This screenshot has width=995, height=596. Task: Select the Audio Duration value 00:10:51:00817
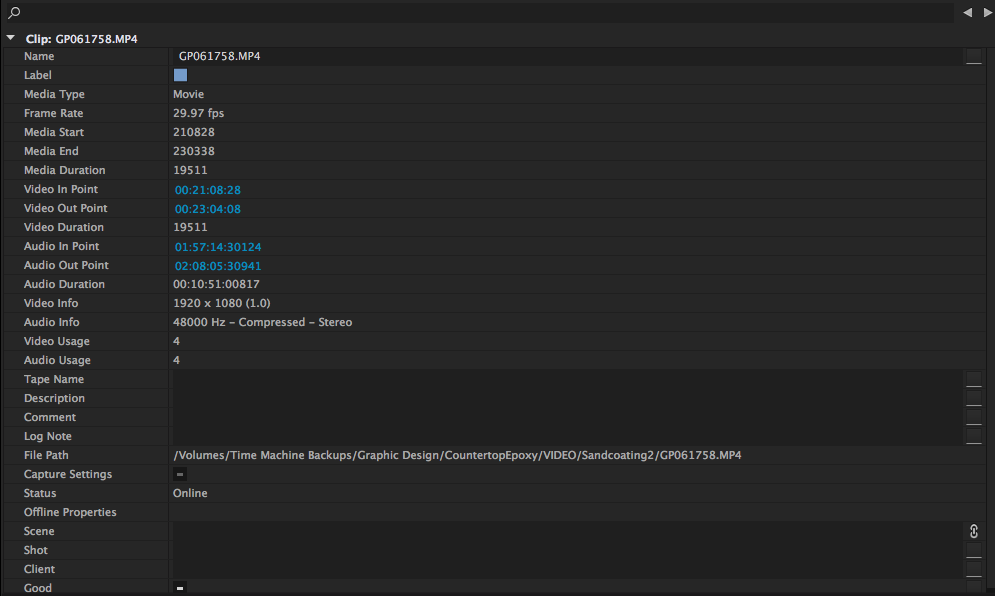click(216, 284)
